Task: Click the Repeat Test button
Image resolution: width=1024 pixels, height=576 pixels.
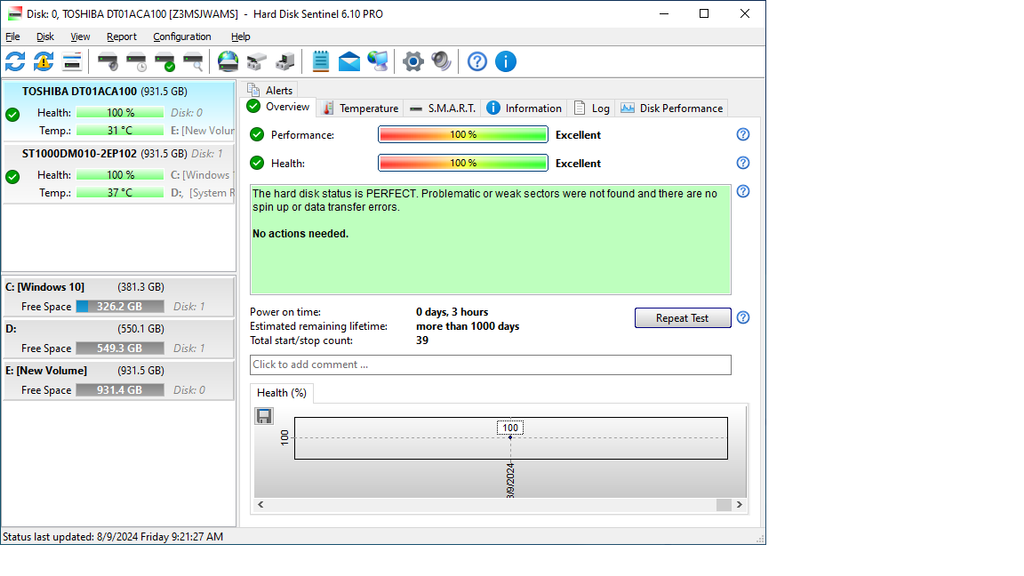Action: (682, 318)
